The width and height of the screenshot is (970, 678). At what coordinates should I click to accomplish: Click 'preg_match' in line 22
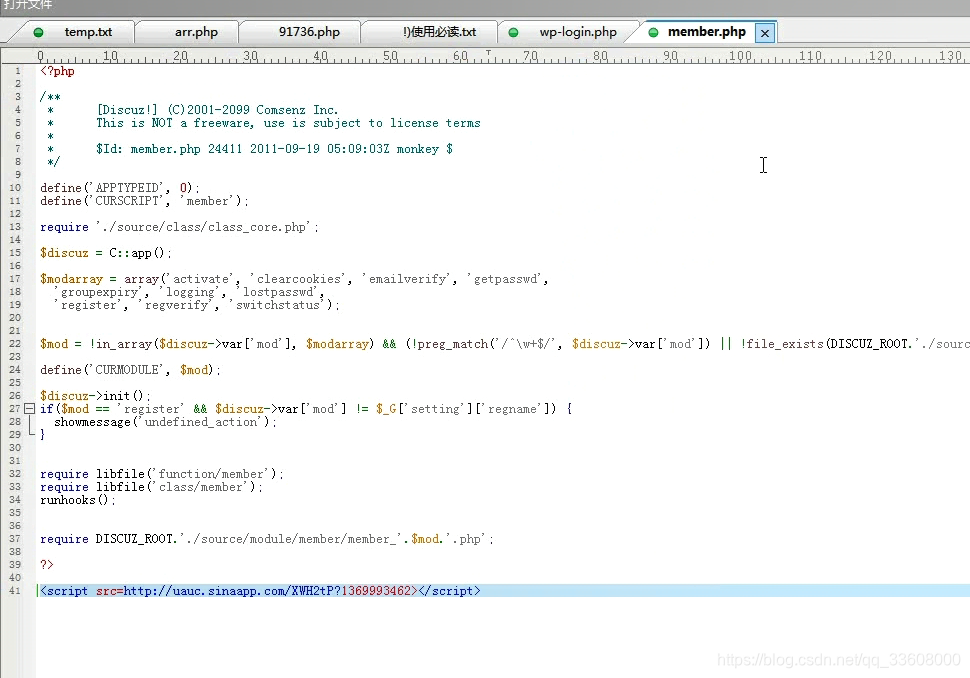pos(453,344)
